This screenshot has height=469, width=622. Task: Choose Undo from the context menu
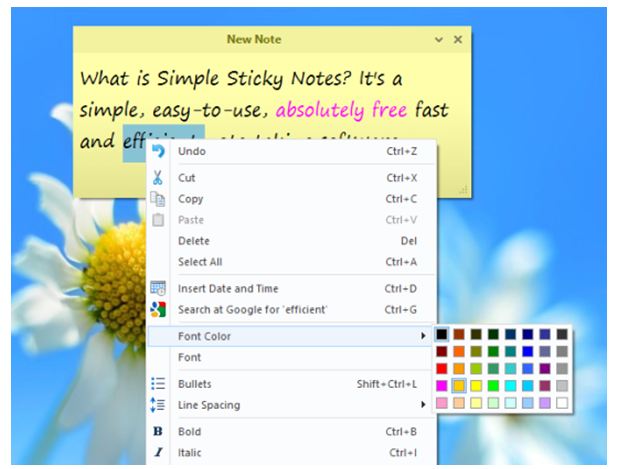tap(292, 151)
